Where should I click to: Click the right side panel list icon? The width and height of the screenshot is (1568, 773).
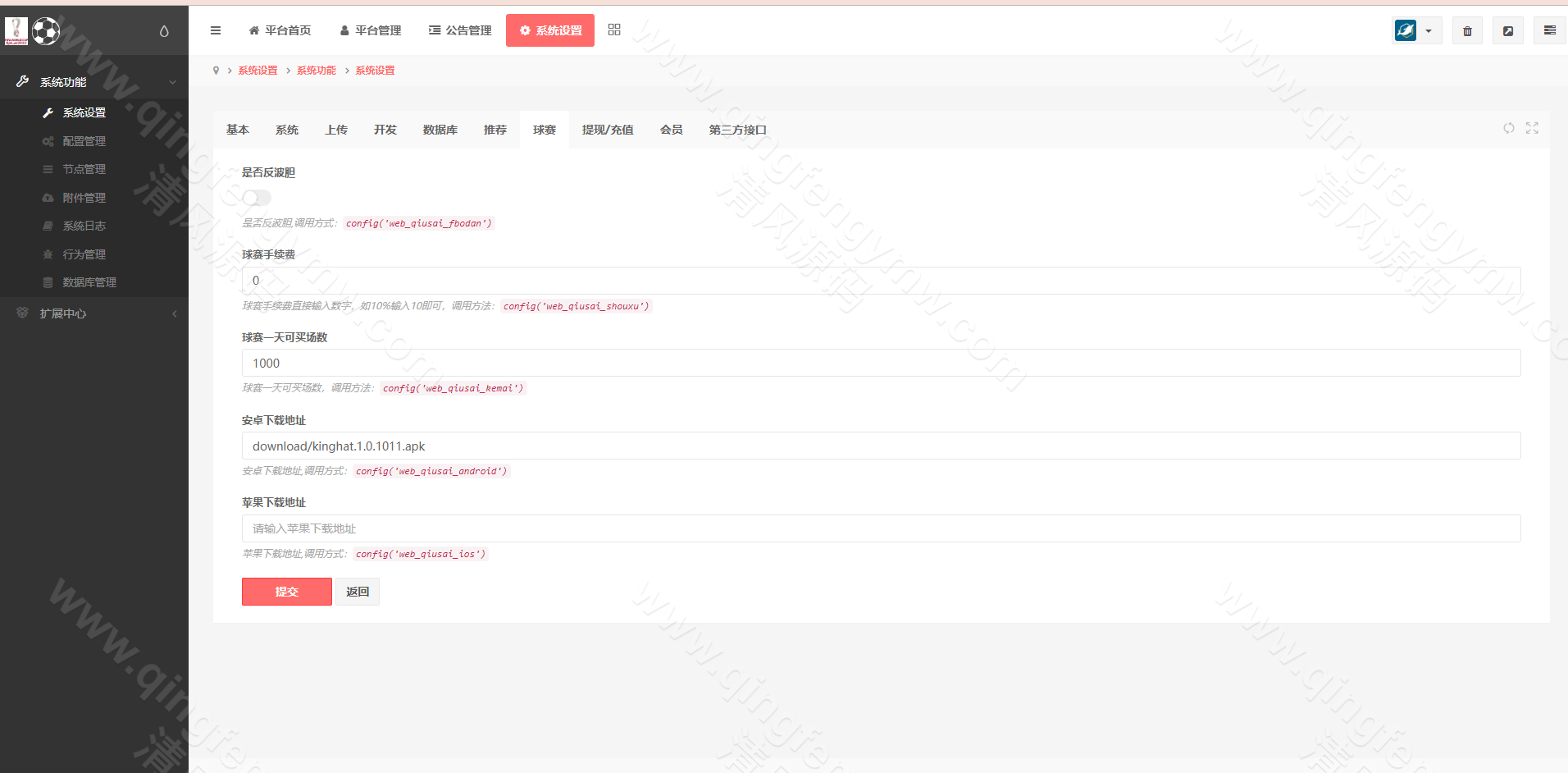coord(1549,31)
